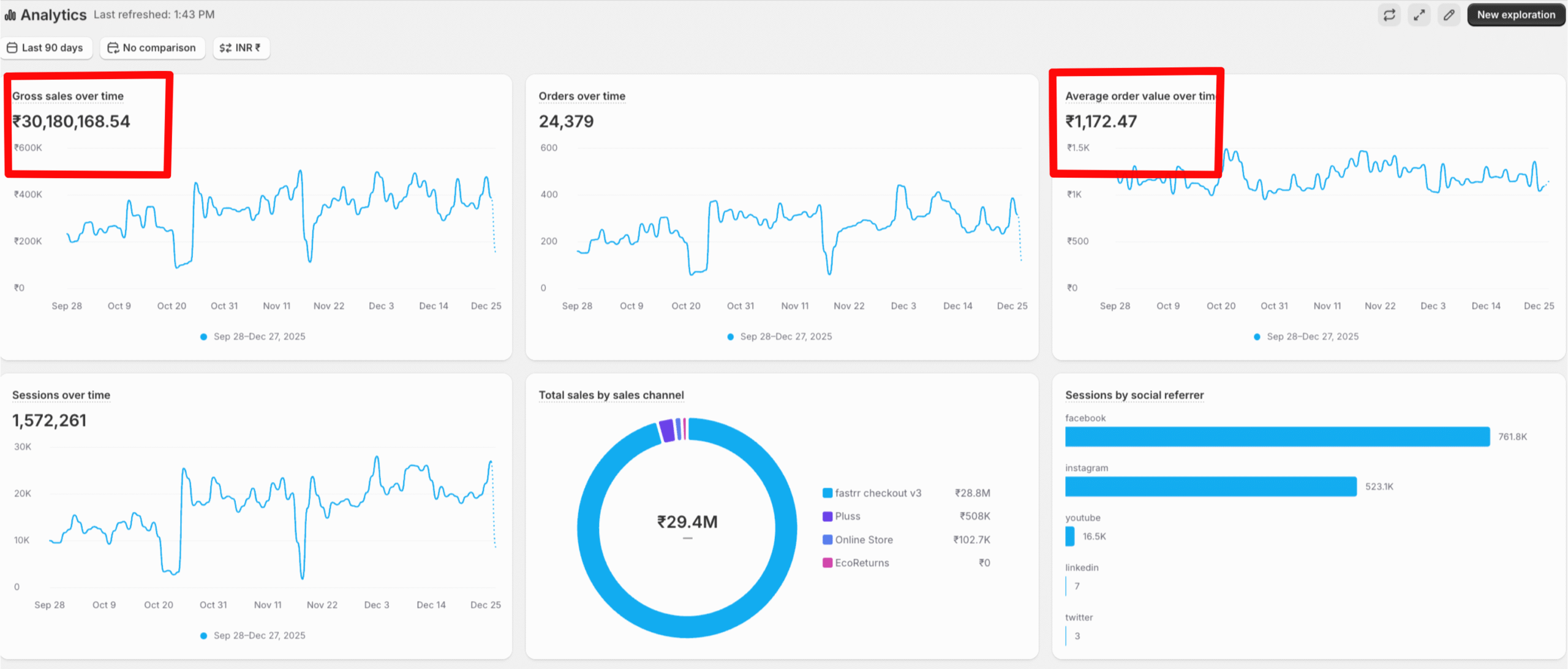1568x669 pixels.
Task: Toggle the Sep 28–Dec 27 series on Average order value
Action: tap(1306, 336)
